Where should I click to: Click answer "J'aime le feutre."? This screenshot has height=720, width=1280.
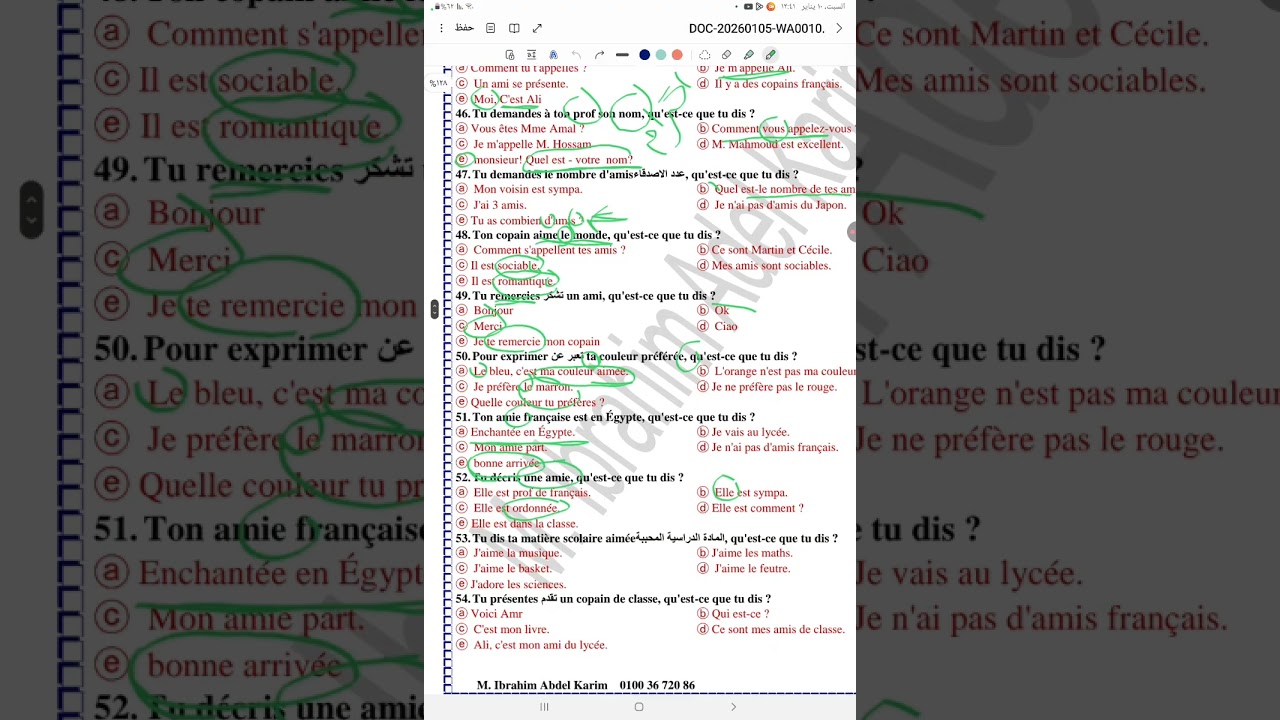click(752, 569)
